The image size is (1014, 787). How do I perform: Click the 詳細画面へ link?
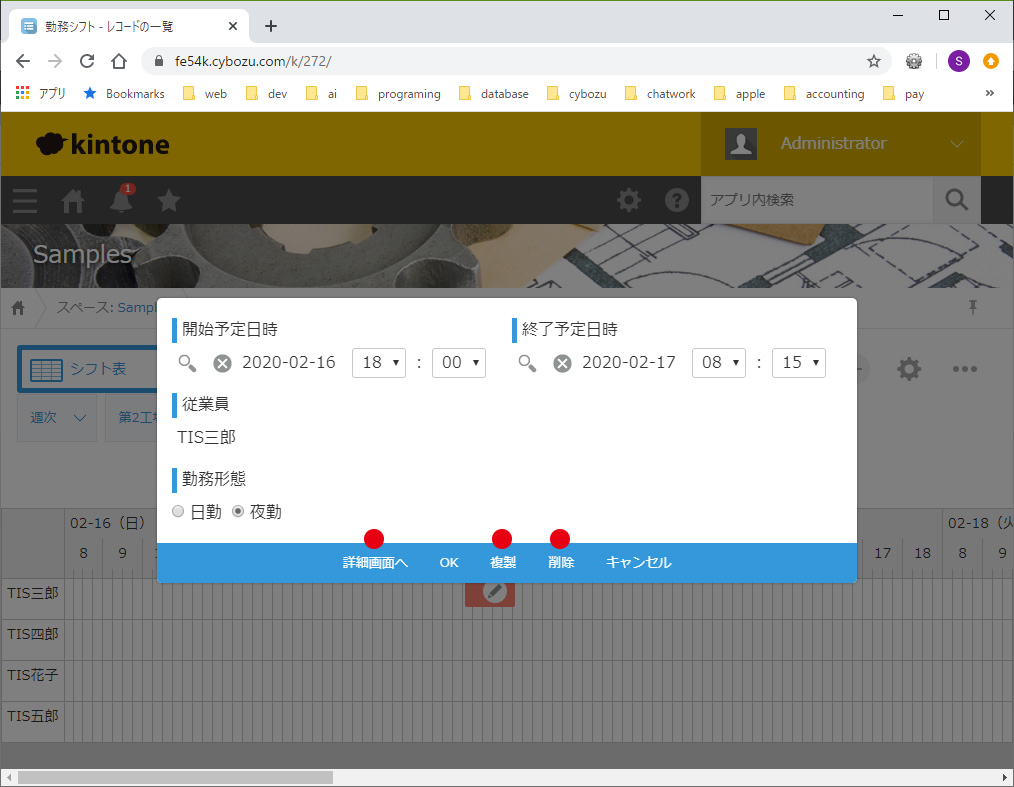coord(375,563)
